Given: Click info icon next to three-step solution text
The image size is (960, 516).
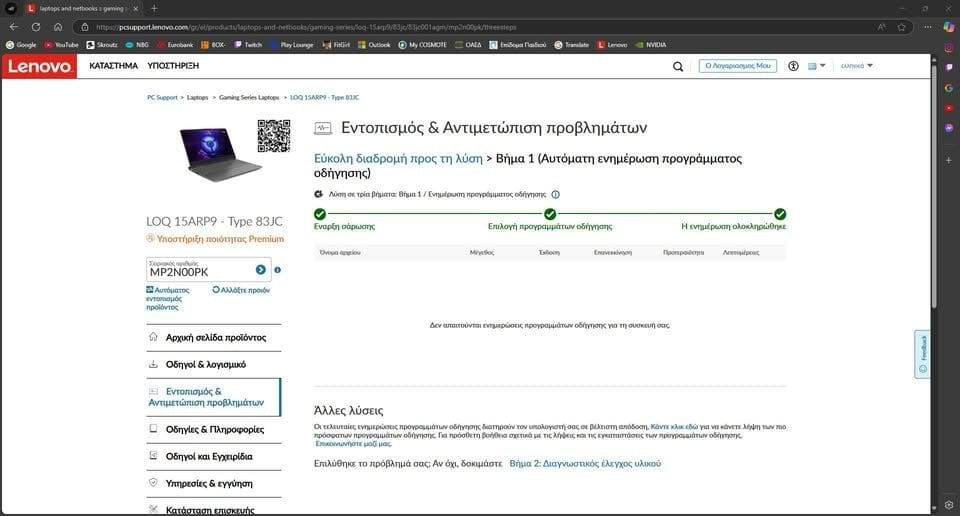Looking at the screenshot, I should point(555,194).
